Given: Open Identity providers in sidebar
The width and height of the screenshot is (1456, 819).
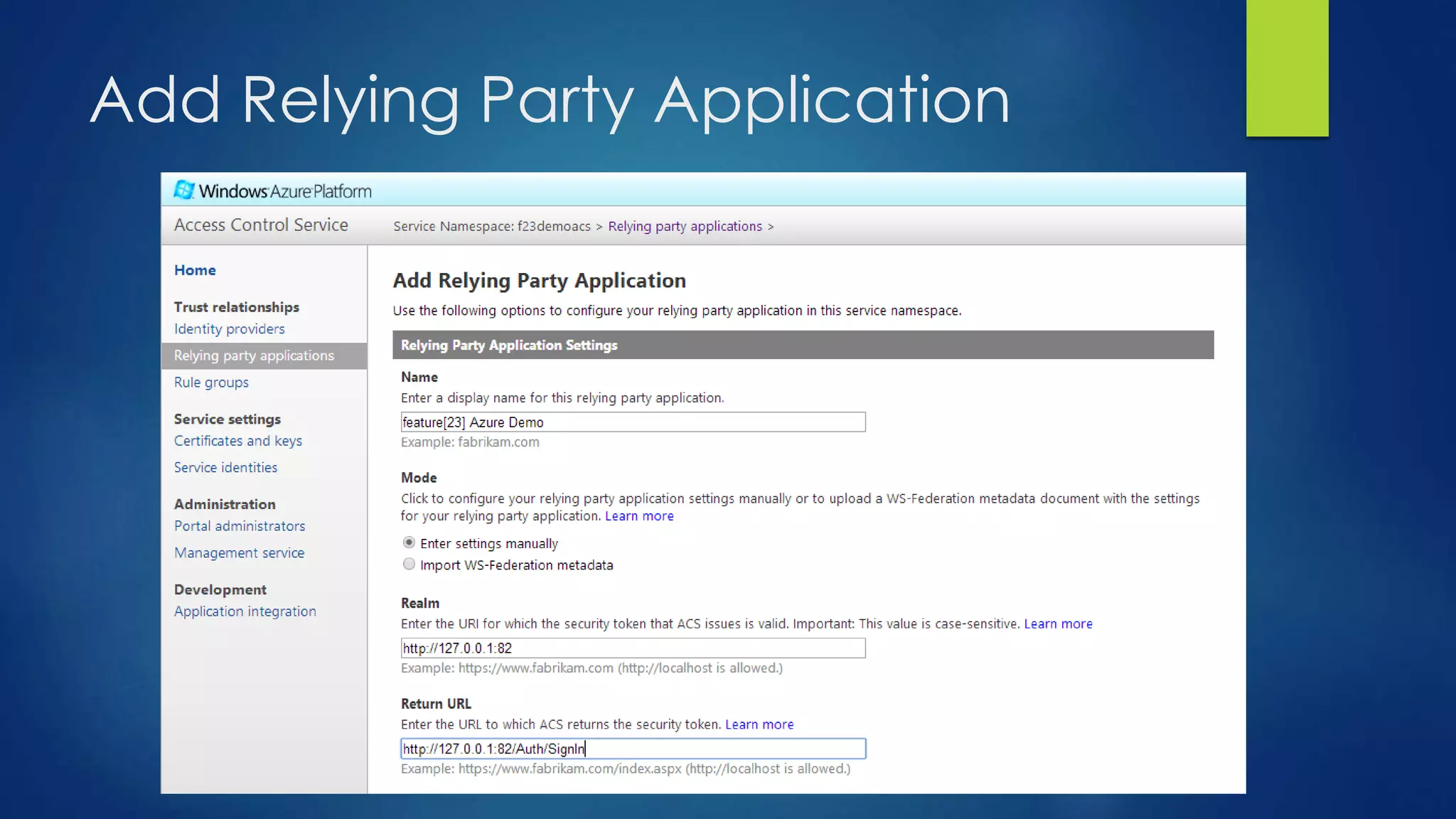Looking at the screenshot, I should 229,329.
